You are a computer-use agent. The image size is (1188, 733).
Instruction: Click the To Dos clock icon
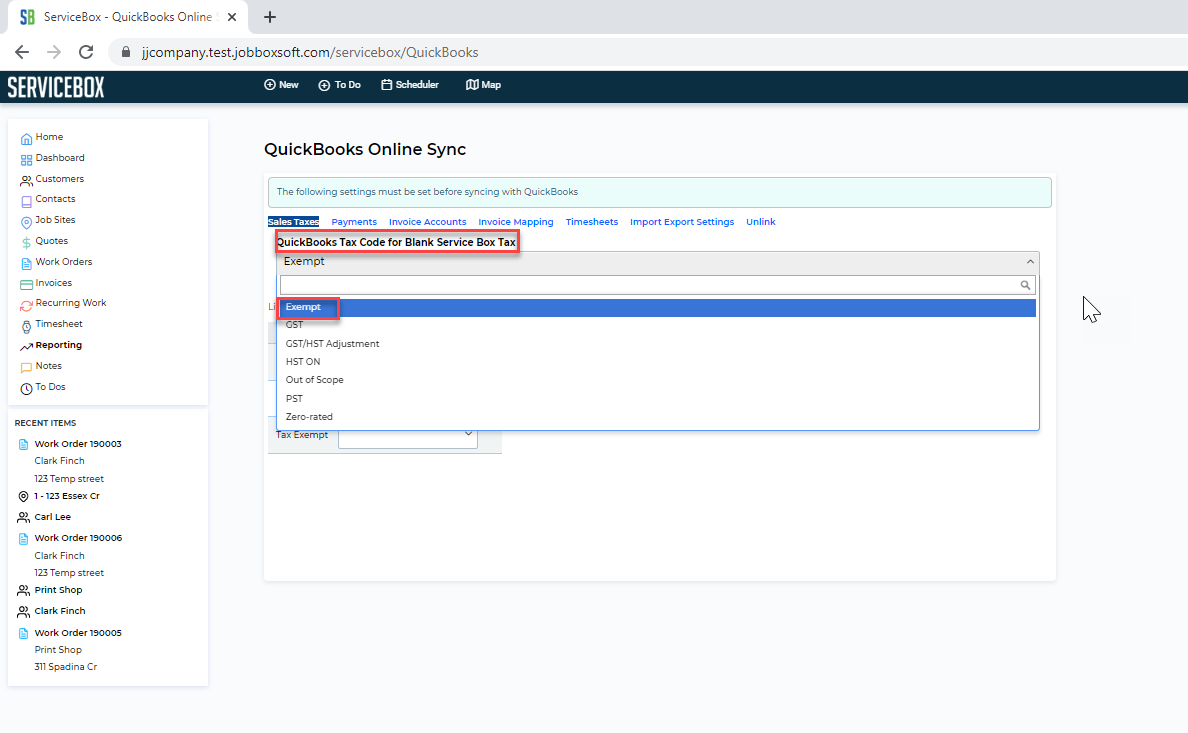click(x=27, y=389)
